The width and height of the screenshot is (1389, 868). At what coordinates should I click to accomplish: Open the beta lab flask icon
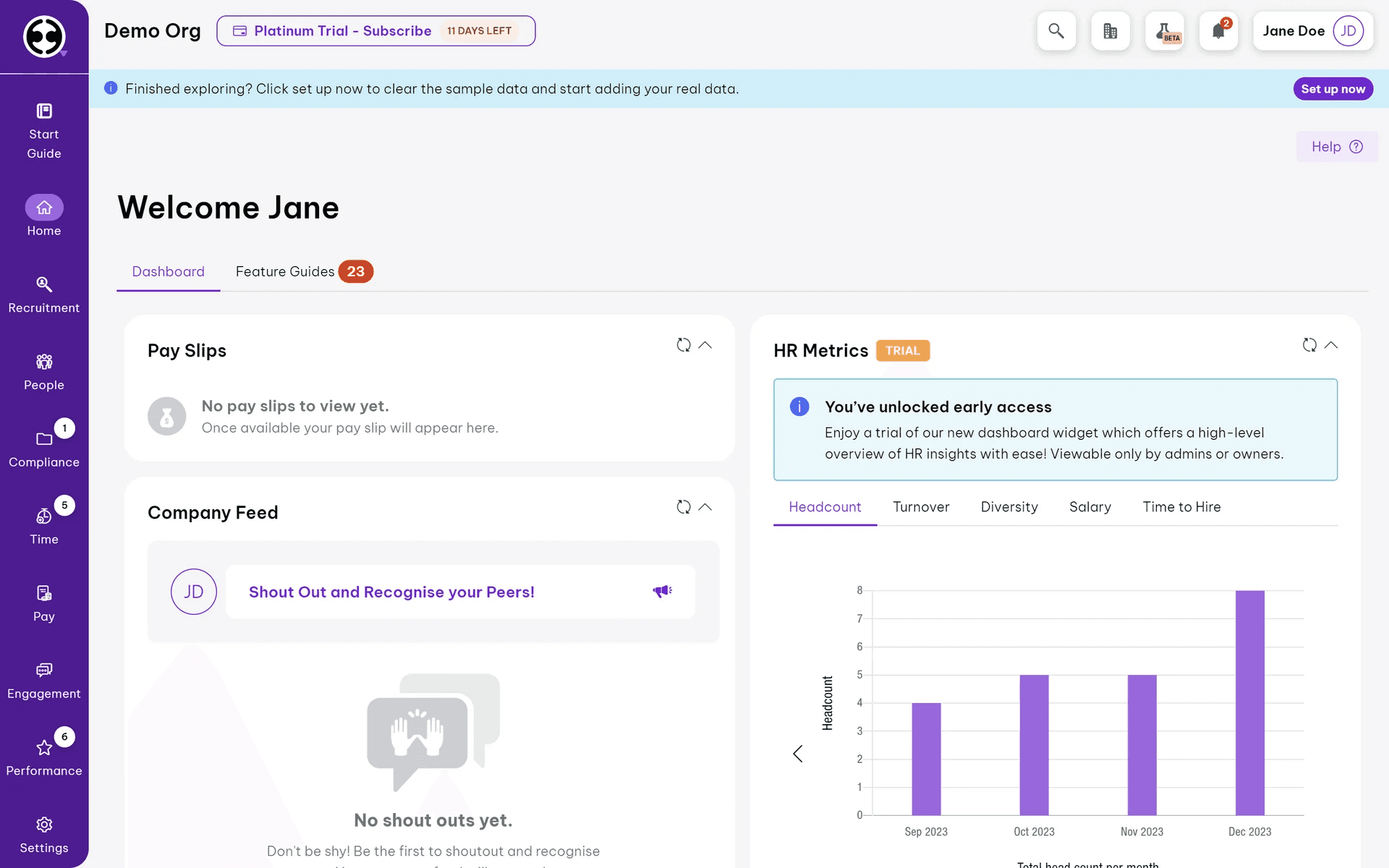[1164, 31]
